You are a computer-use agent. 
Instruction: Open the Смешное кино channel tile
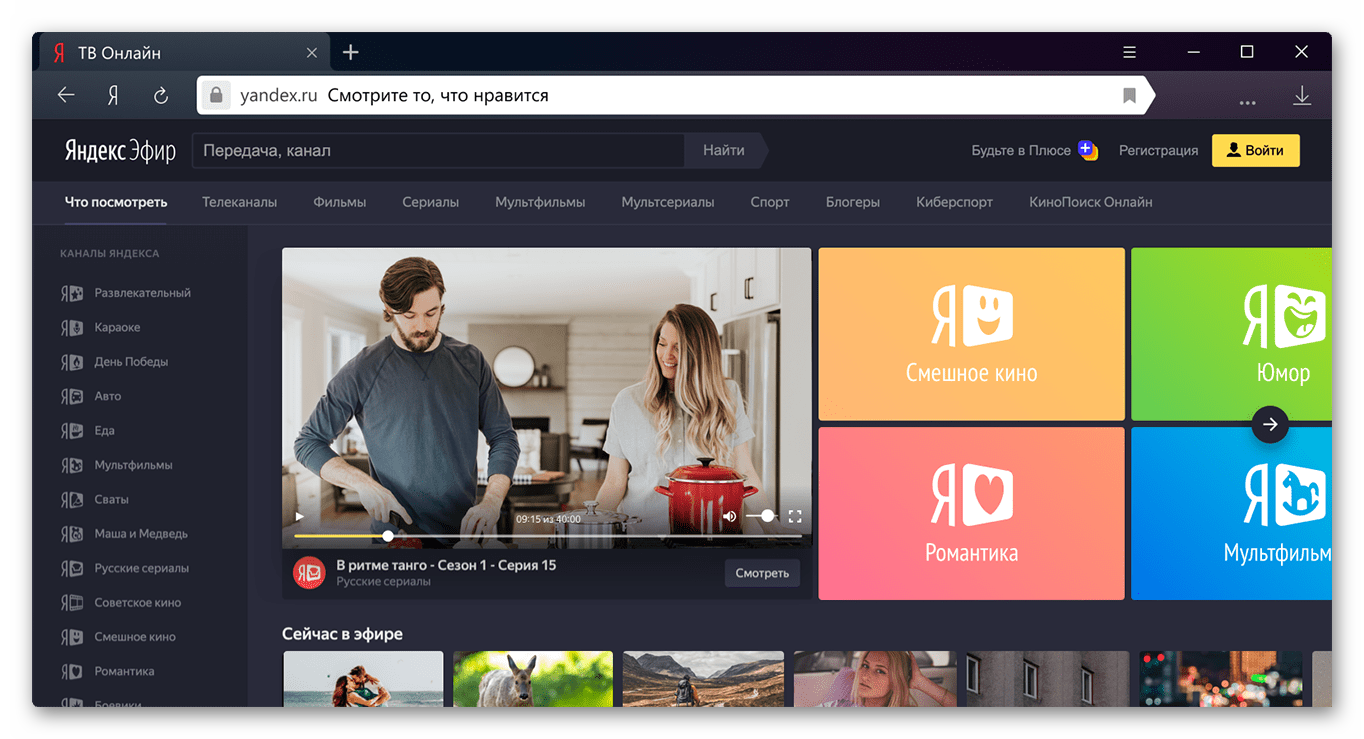[x=971, y=334]
